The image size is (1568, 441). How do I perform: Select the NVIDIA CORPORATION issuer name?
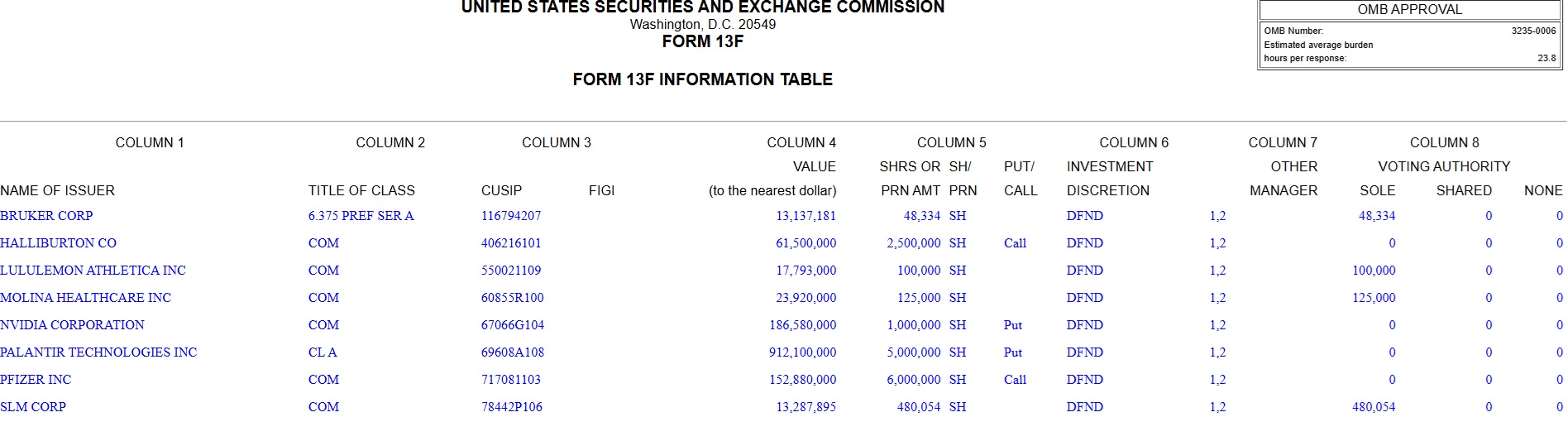(x=72, y=325)
